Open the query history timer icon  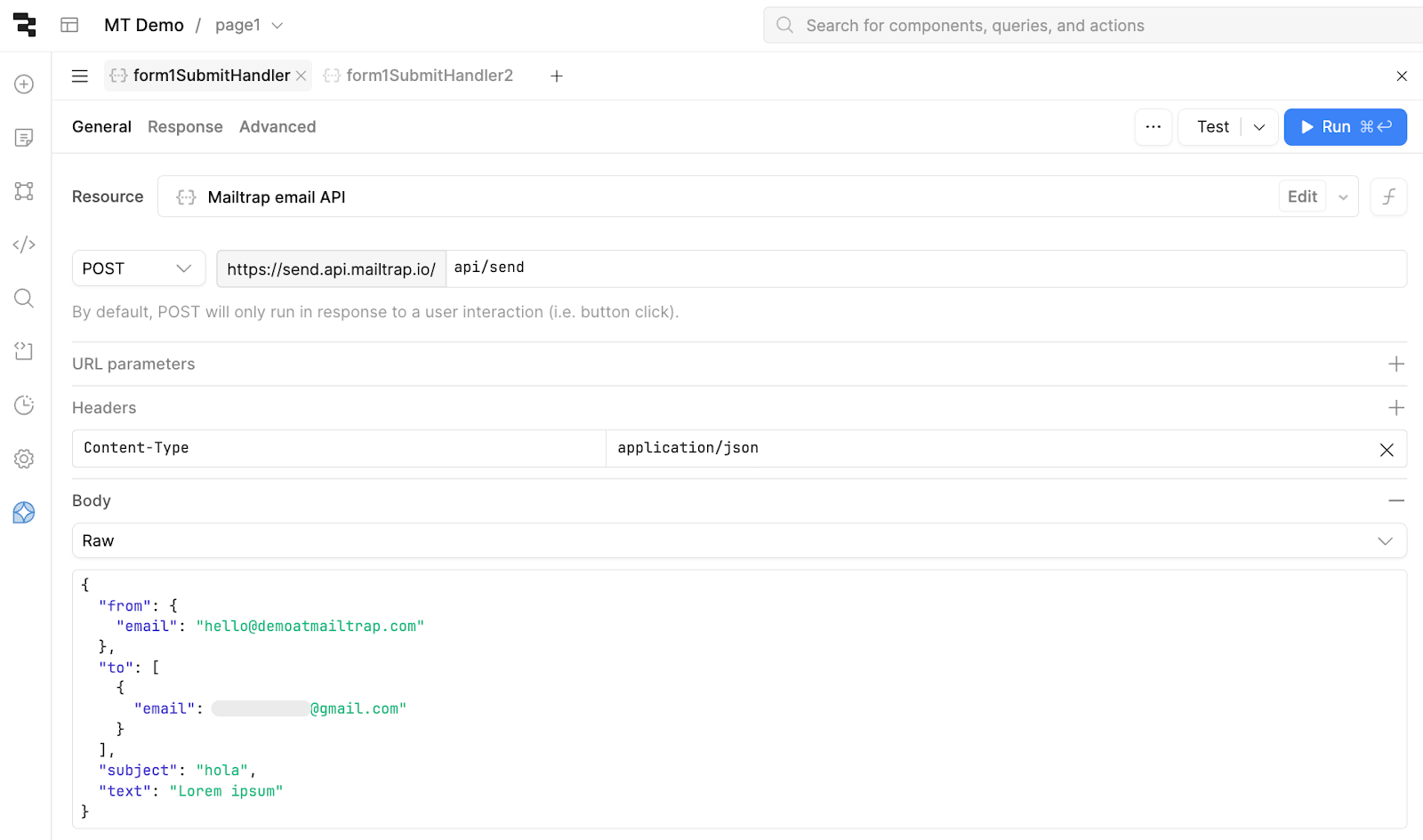point(23,404)
